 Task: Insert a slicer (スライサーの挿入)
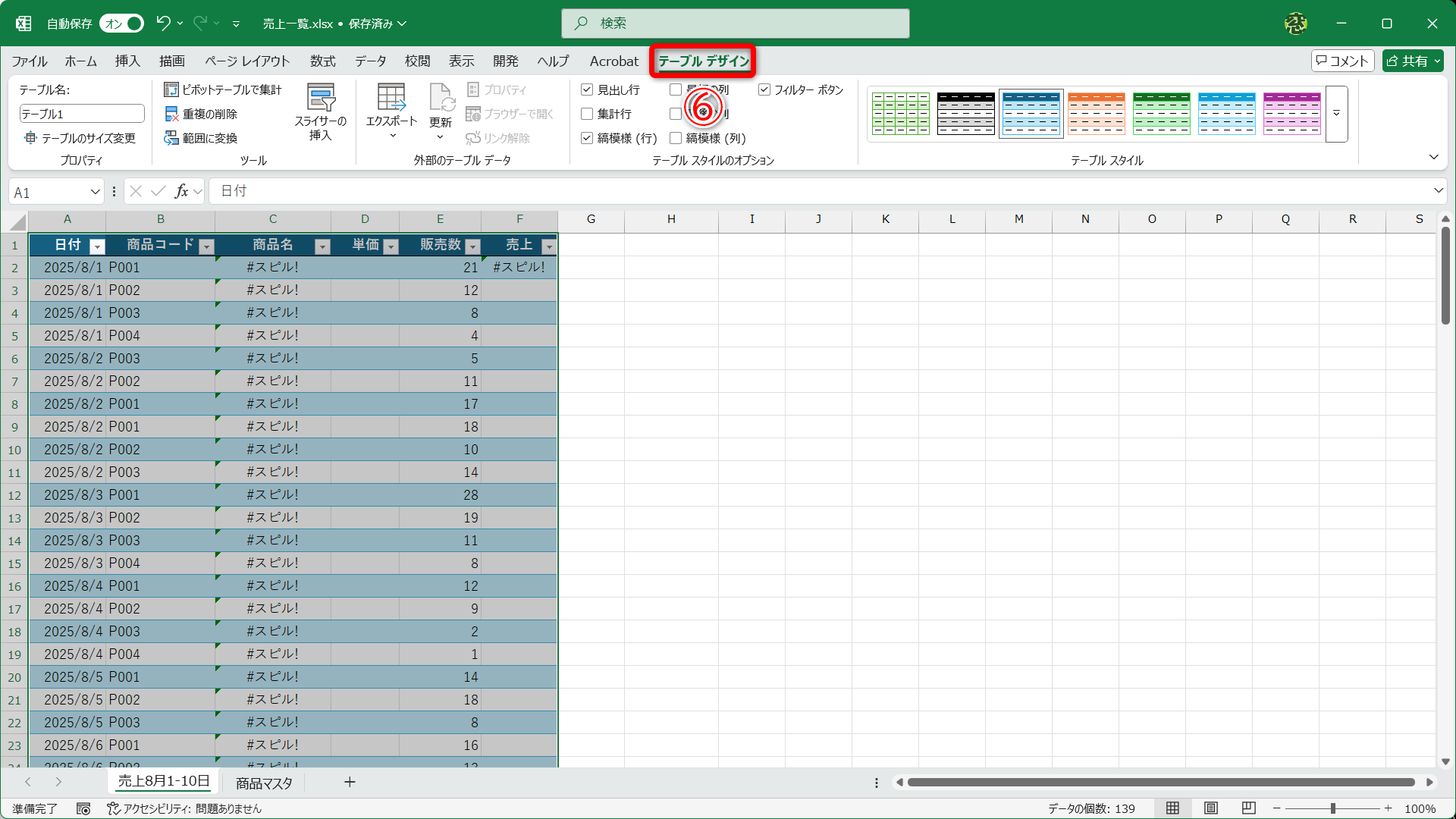320,112
